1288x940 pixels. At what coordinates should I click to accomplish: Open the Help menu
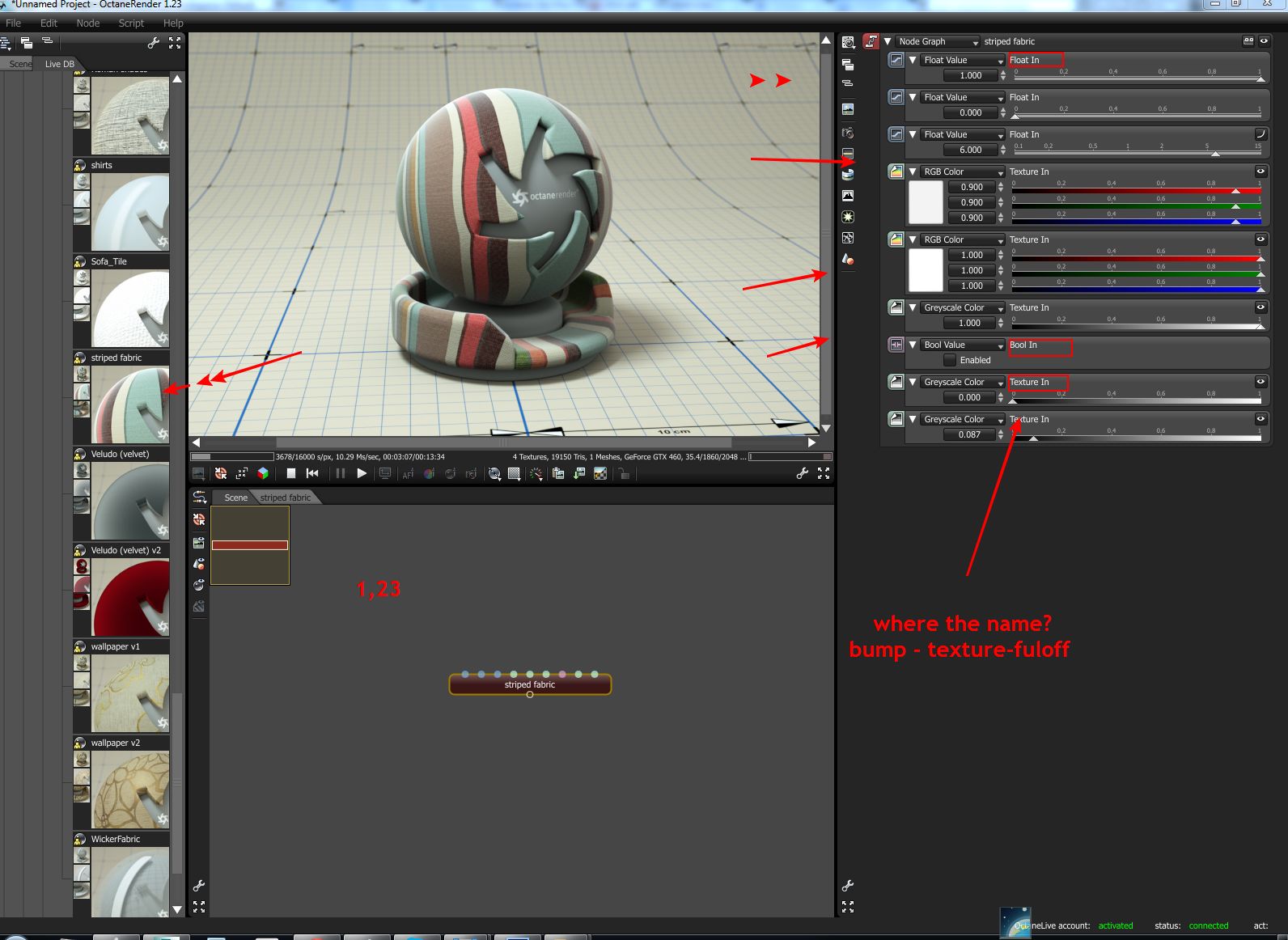coord(173,23)
